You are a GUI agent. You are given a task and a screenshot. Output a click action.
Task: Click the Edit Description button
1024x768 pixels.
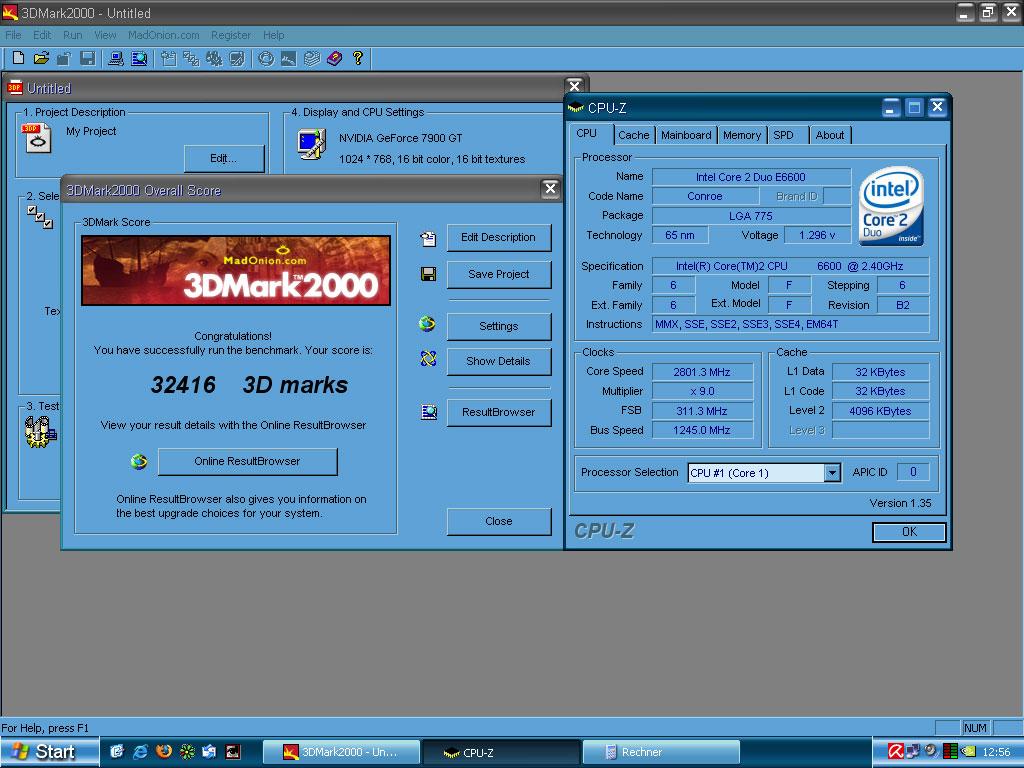(x=498, y=238)
